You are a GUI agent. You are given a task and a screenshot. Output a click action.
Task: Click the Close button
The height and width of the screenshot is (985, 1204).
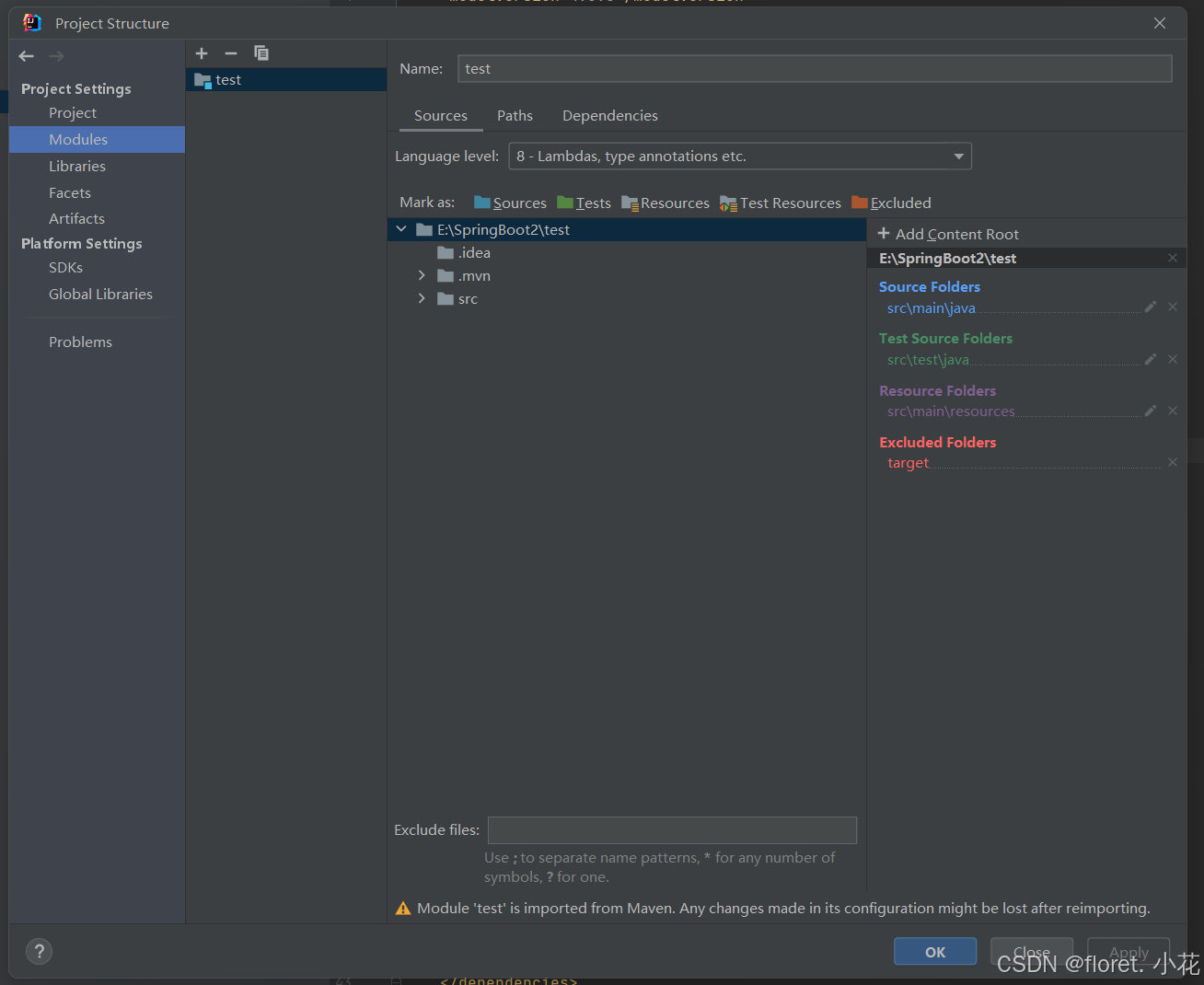pyautogui.click(x=1032, y=952)
